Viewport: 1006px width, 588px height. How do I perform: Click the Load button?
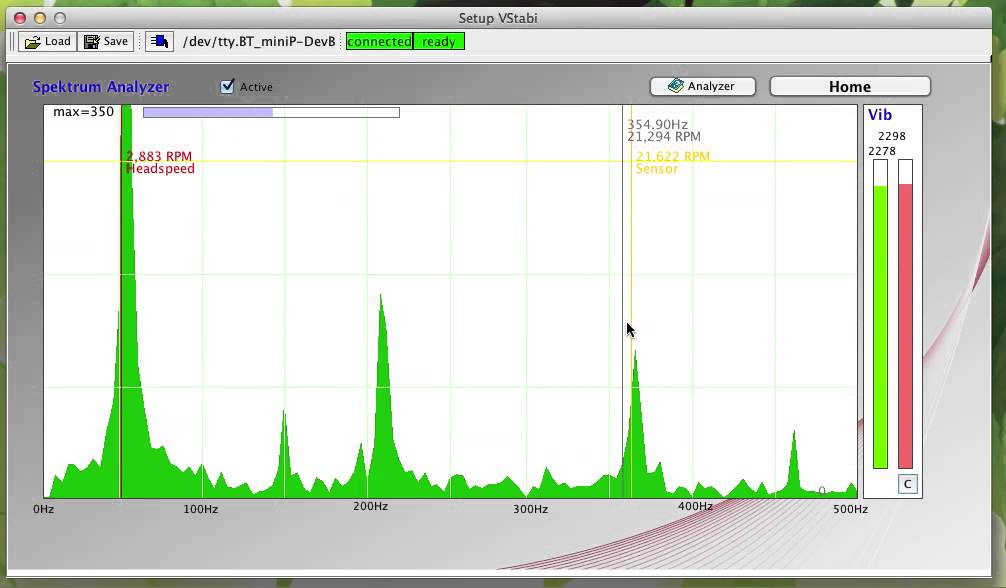click(x=47, y=42)
